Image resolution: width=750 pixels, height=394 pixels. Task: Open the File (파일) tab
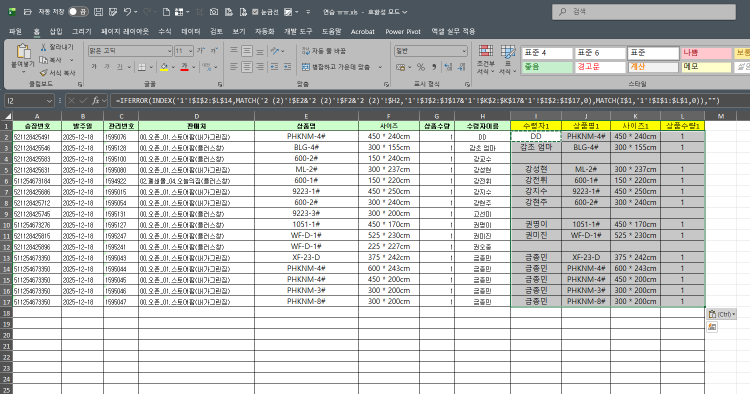coord(15,31)
